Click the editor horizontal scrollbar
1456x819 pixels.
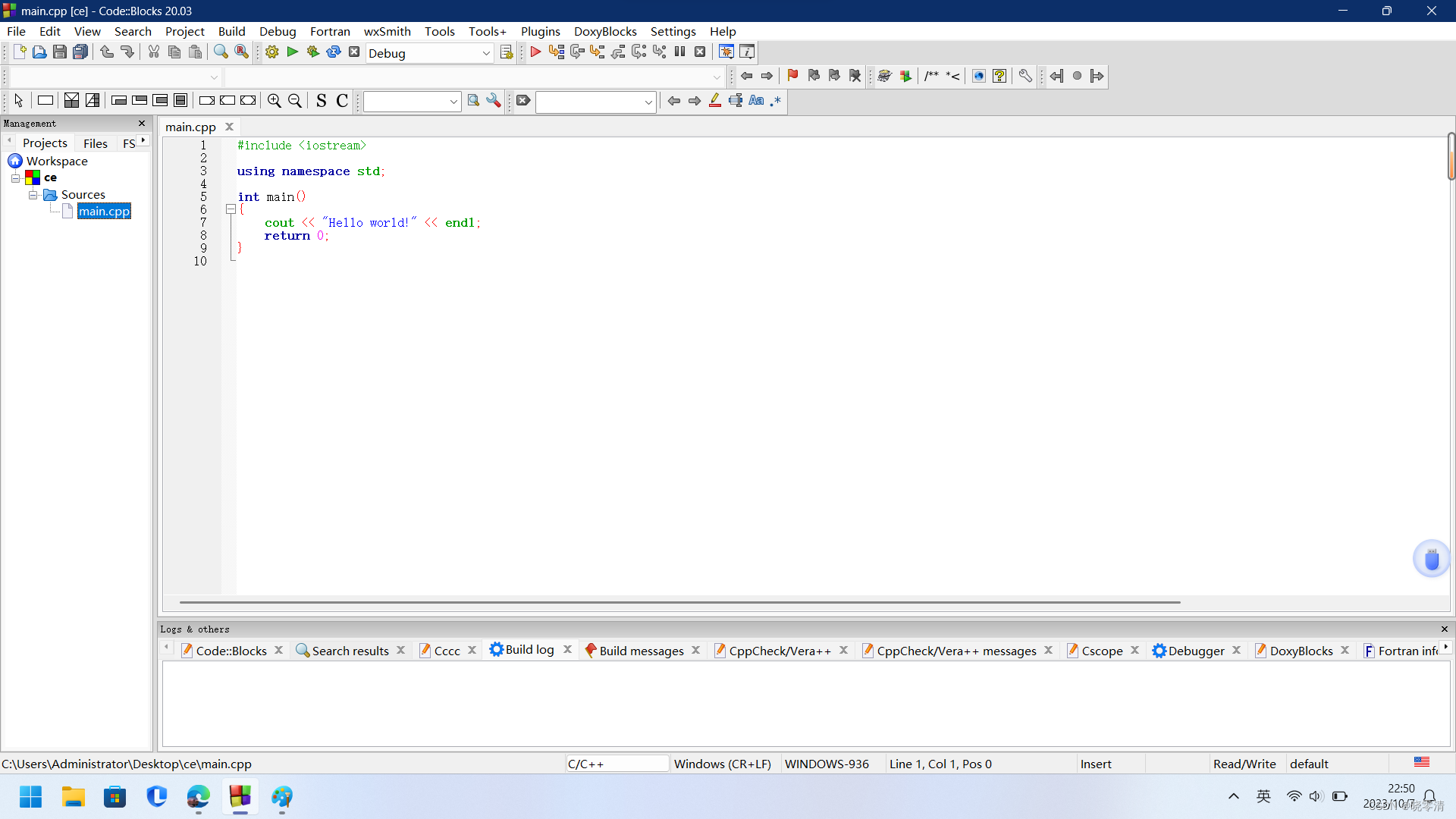[x=679, y=602]
